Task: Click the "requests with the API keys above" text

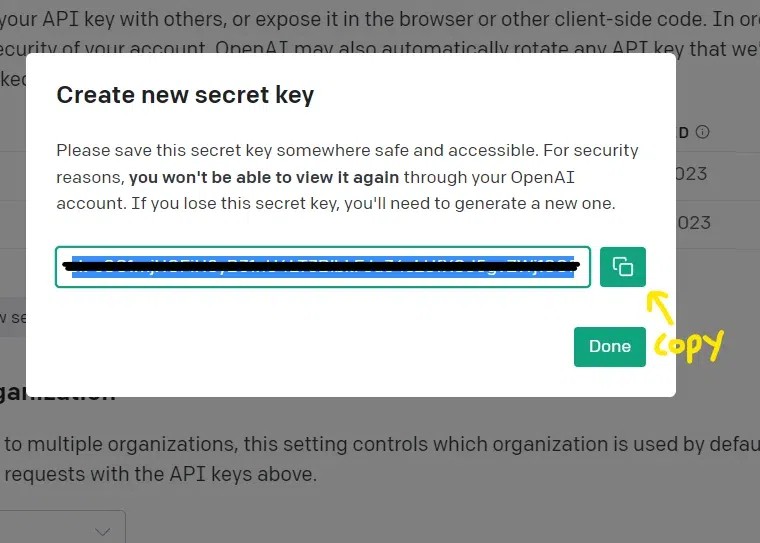Action: (160, 474)
